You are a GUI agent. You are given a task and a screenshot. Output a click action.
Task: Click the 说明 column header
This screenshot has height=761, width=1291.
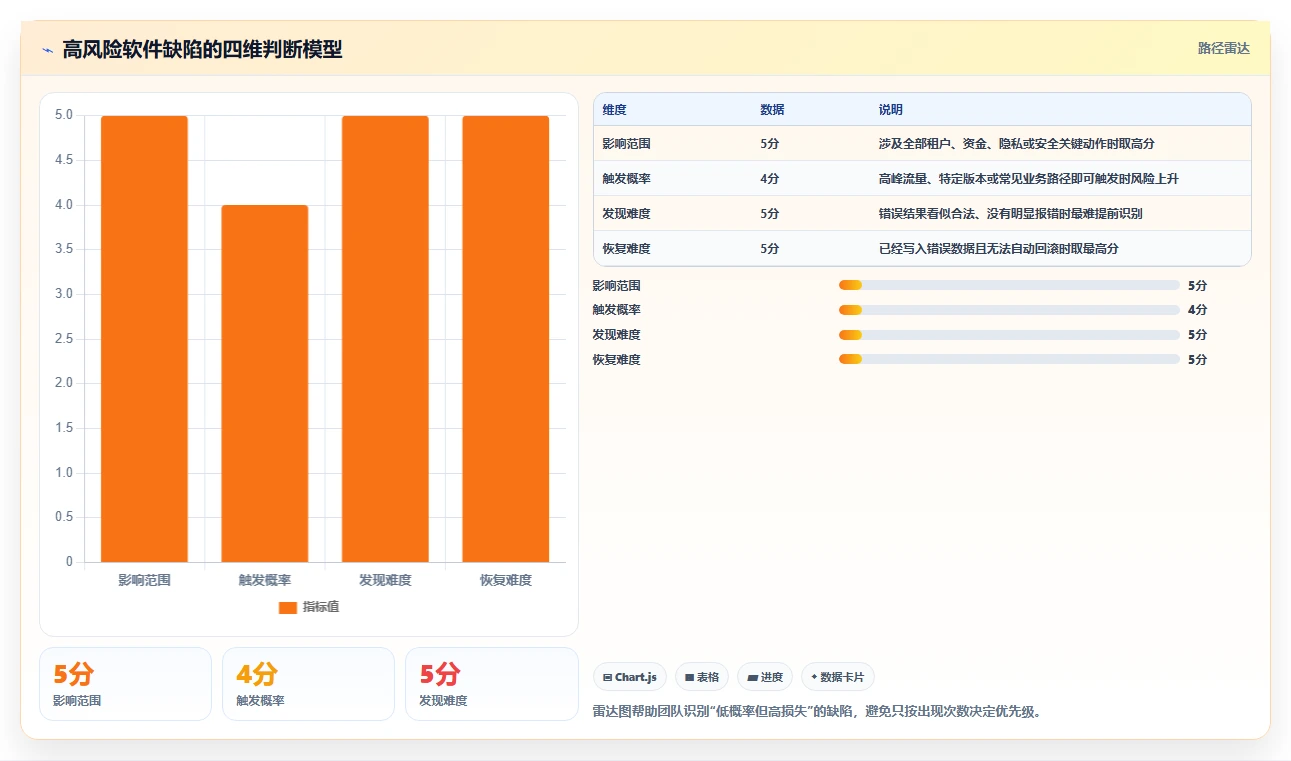[x=891, y=109]
